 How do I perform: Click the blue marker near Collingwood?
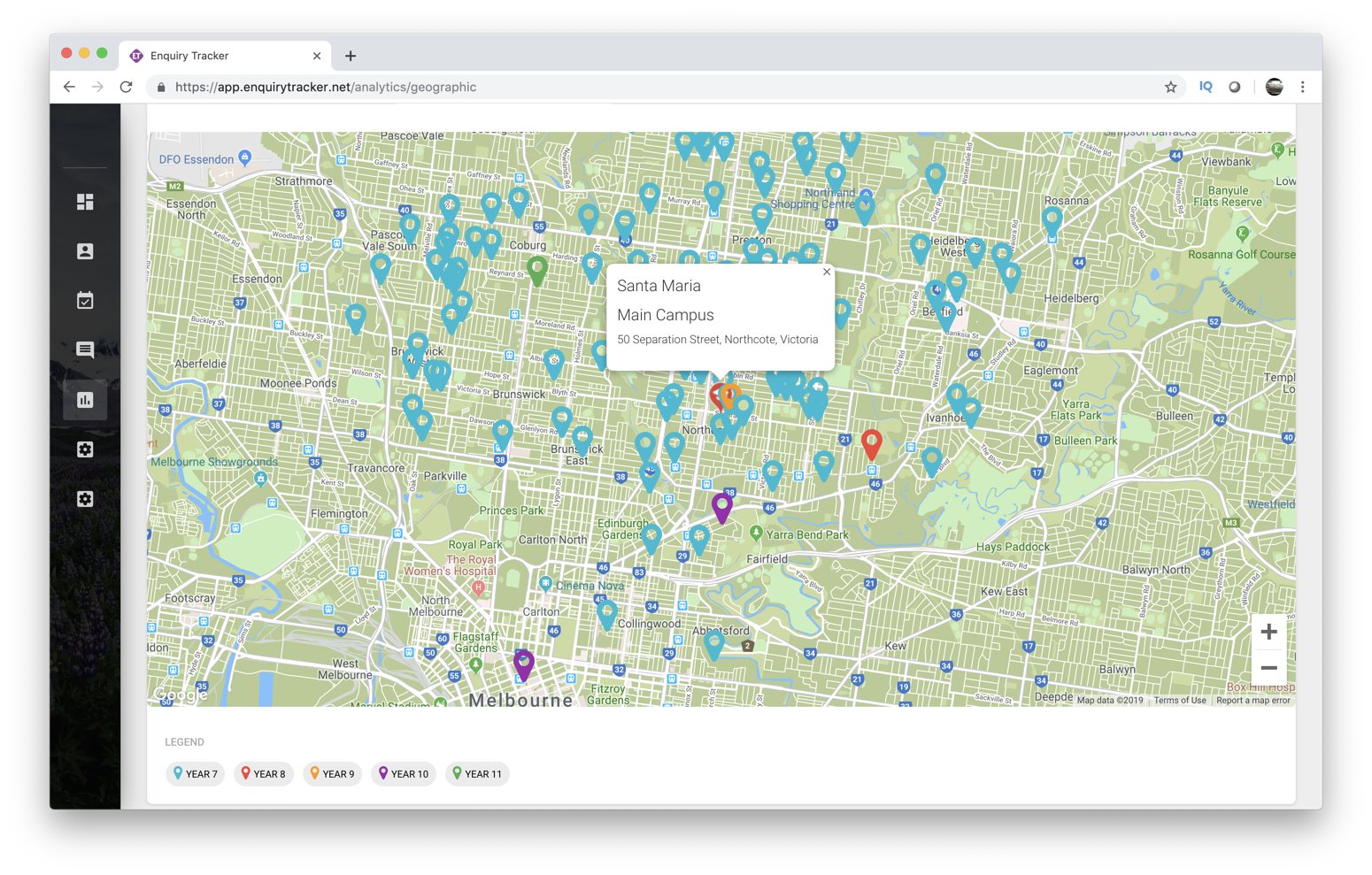pyautogui.click(x=606, y=613)
